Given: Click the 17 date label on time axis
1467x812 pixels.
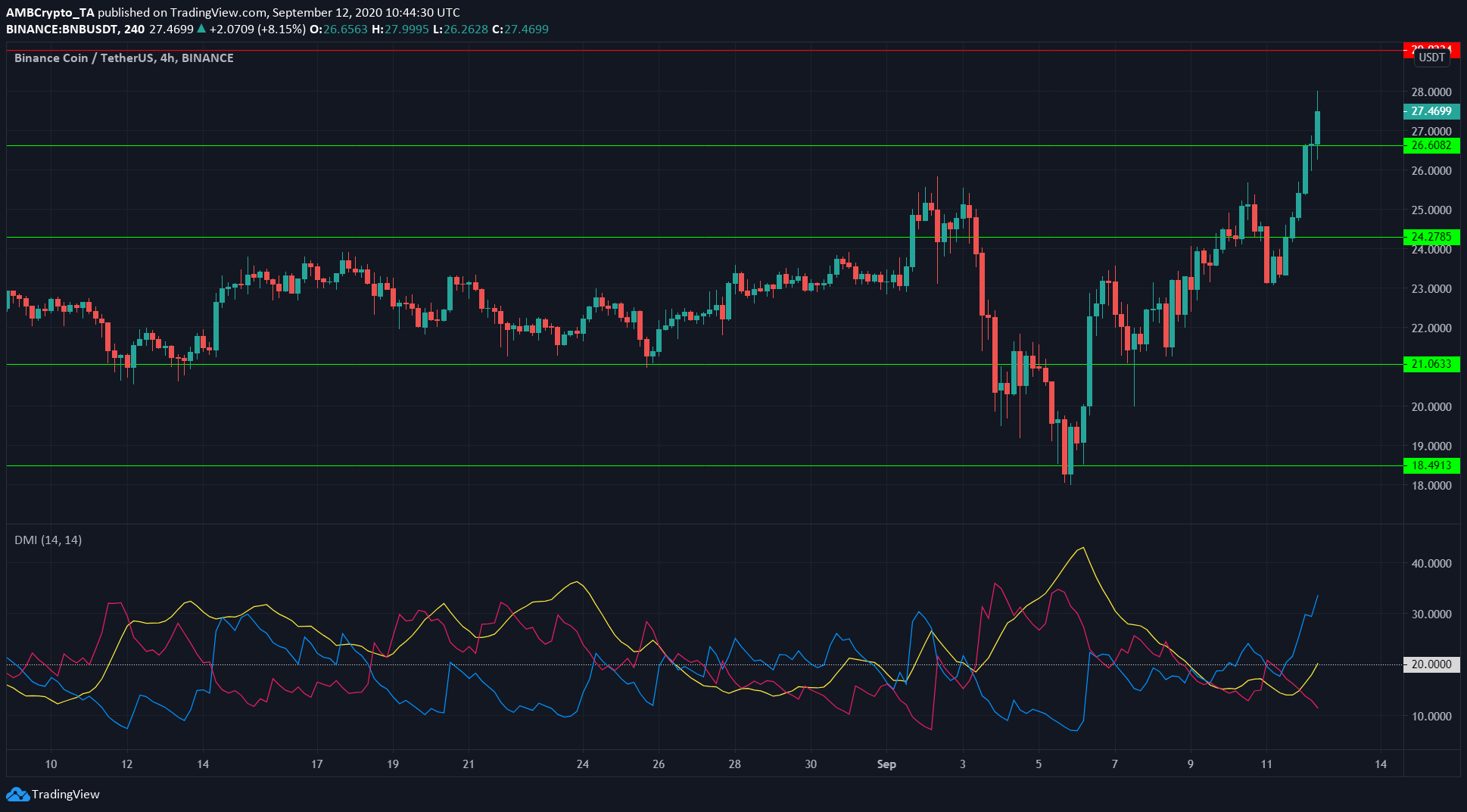Looking at the screenshot, I should [316, 764].
